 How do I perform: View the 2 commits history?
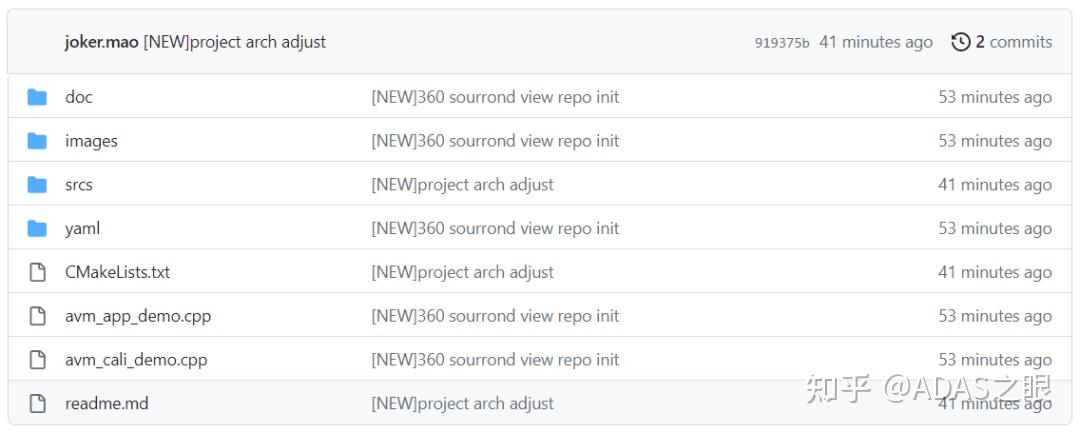(x=1013, y=42)
